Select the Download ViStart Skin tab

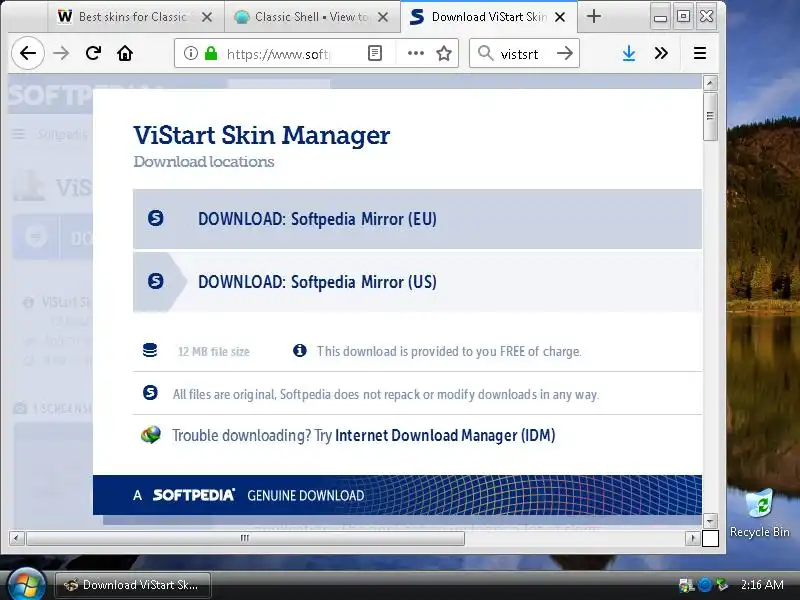(x=480, y=17)
